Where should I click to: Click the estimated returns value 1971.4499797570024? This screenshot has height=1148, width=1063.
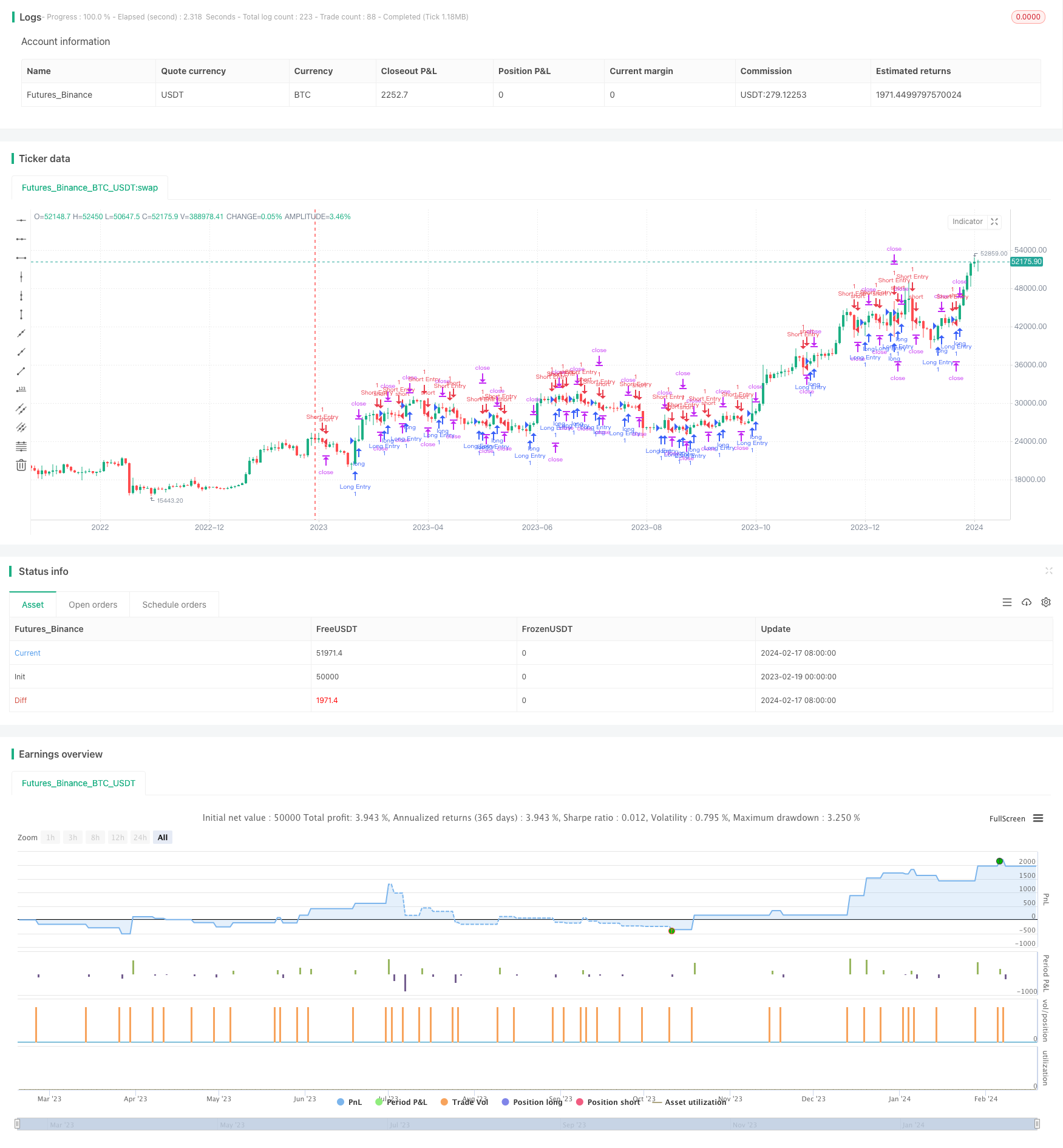[x=919, y=95]
